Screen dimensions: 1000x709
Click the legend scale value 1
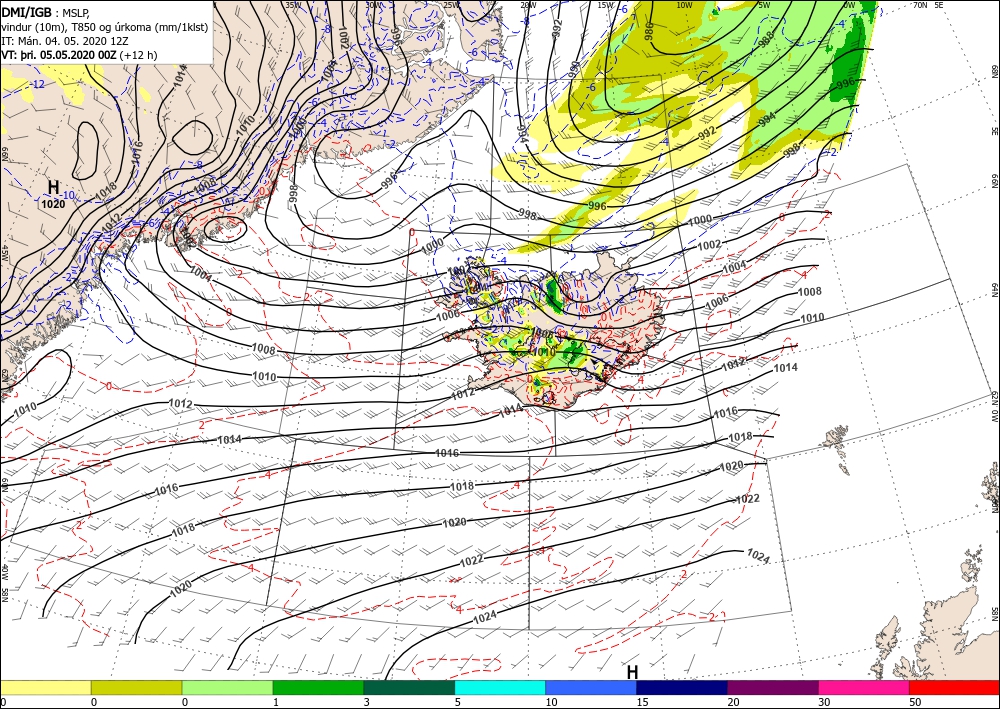[276, 702]
